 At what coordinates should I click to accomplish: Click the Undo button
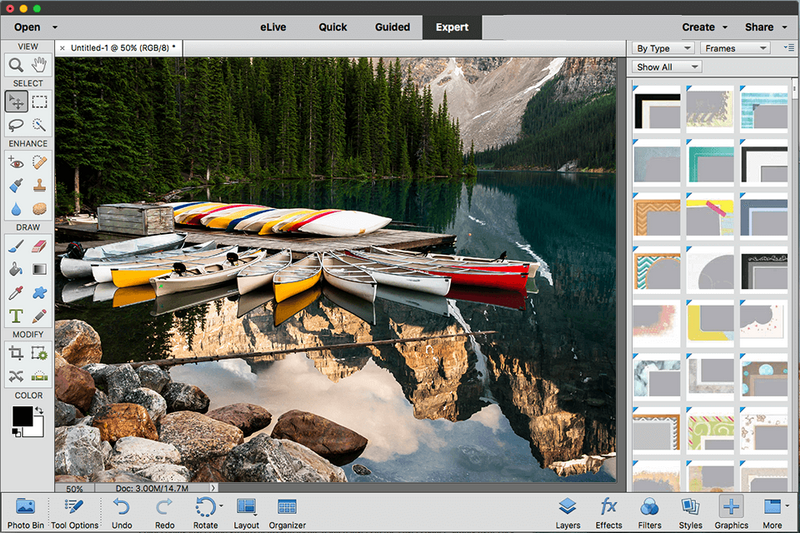coord(121,512)
